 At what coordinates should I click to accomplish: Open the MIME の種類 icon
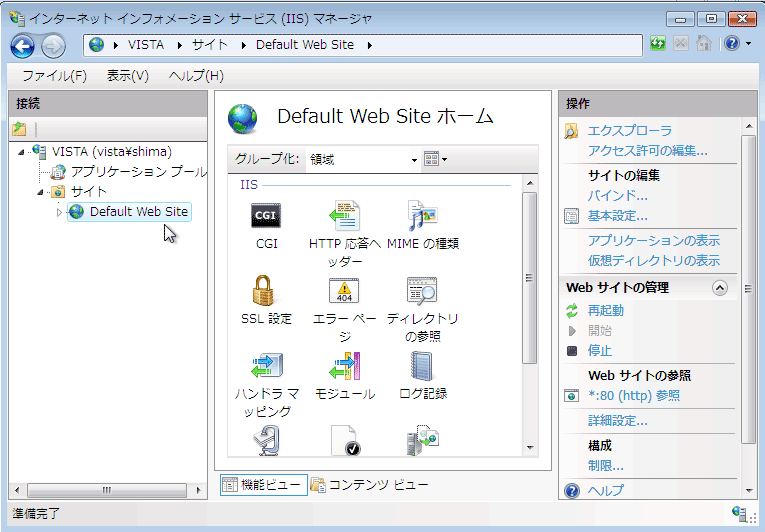tap(422, 215)
